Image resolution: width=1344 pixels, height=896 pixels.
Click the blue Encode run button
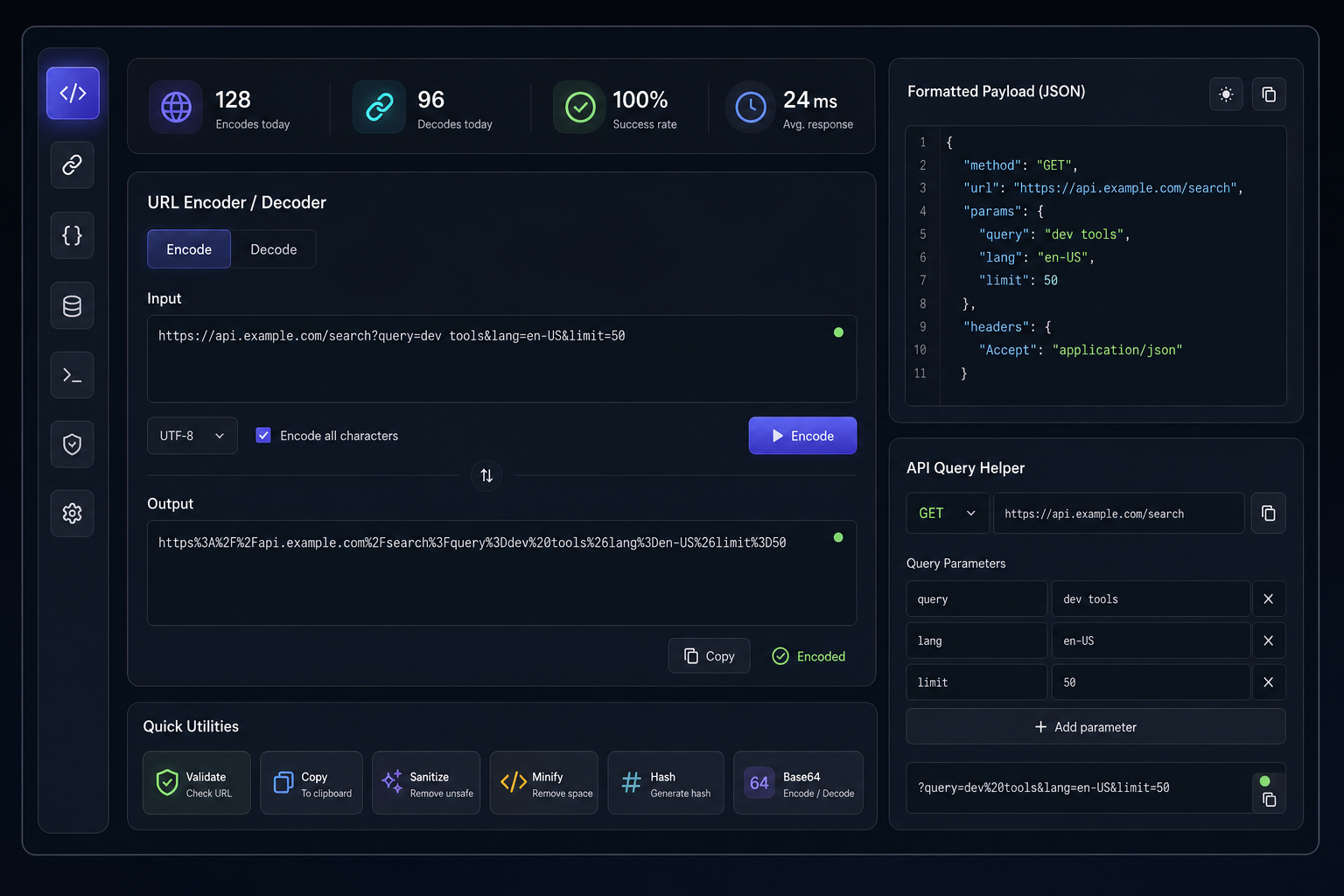coord(802,436)
